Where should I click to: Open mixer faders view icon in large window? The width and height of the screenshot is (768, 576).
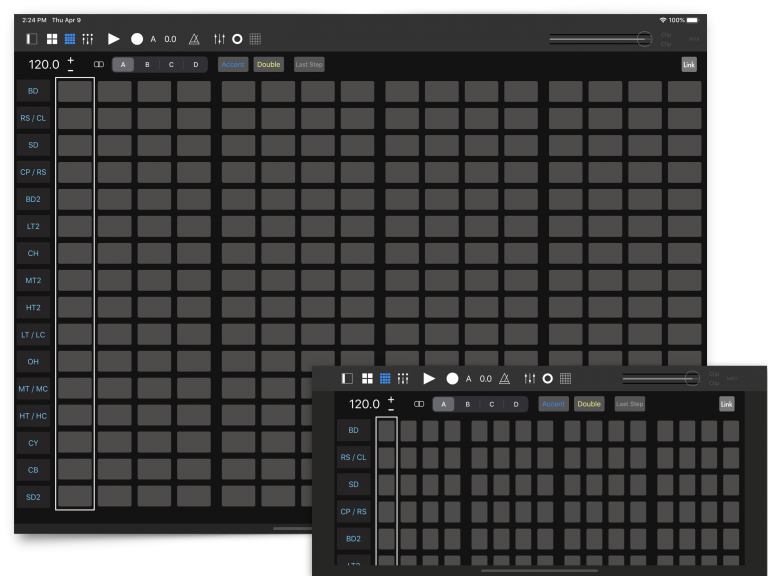coord(88,39)
